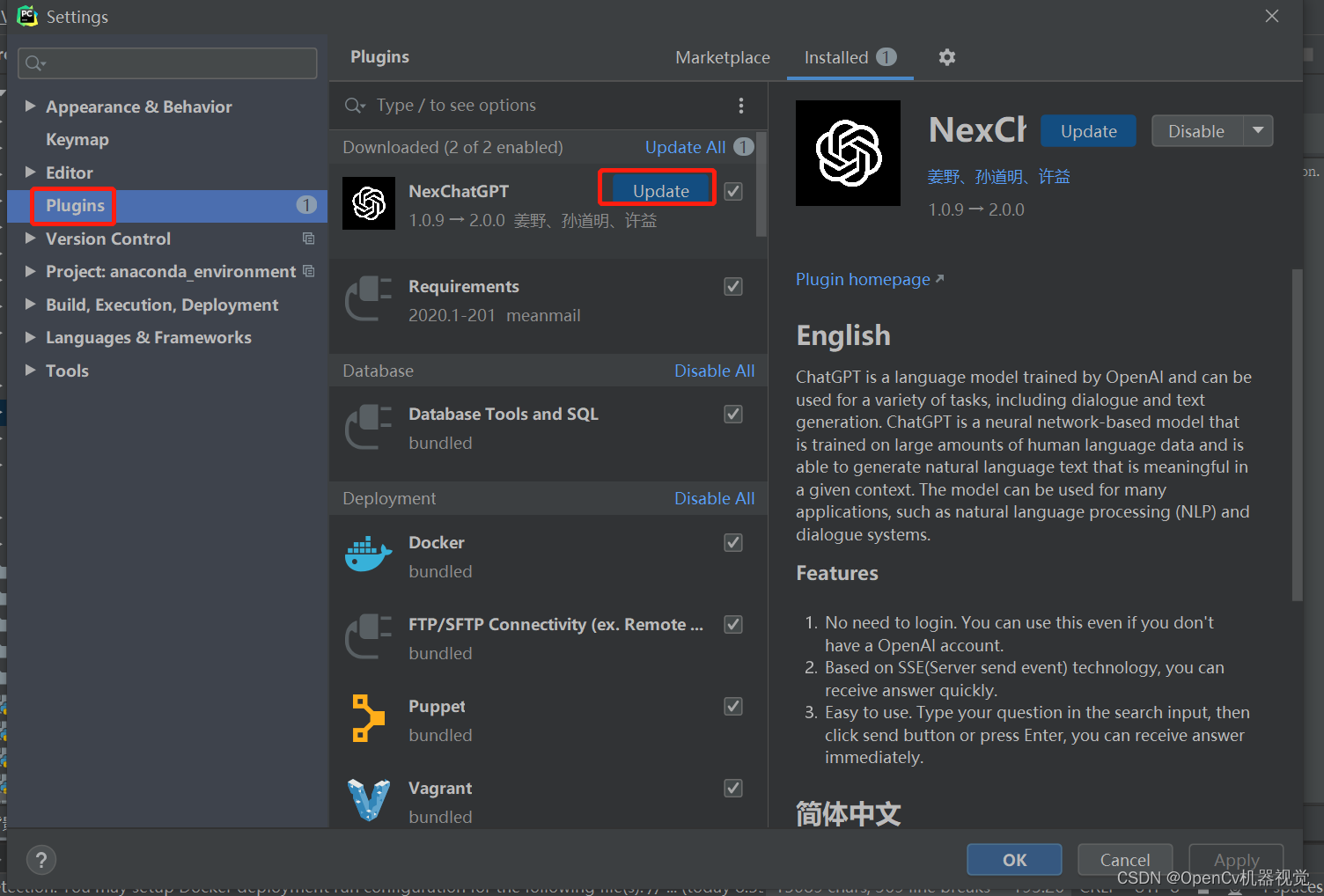The image size is (1324, 896).
Task: Click the Docker whale icon
Action: [369, 554]
